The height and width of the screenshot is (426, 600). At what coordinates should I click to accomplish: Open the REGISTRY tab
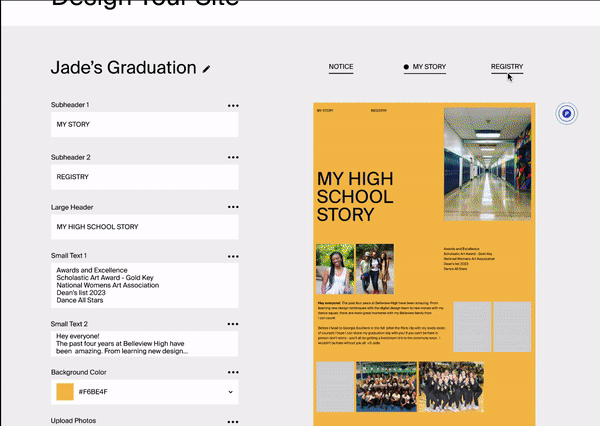point(507,67)
